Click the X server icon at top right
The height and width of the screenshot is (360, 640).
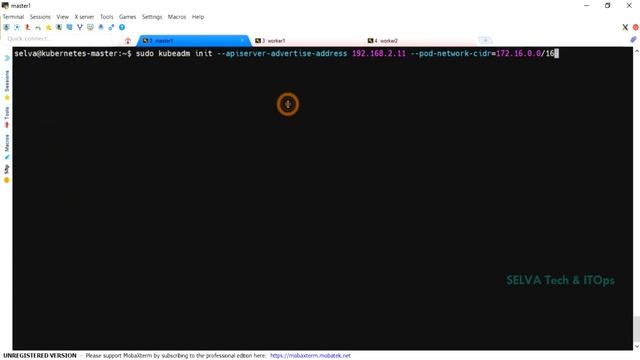coord(625,27)
